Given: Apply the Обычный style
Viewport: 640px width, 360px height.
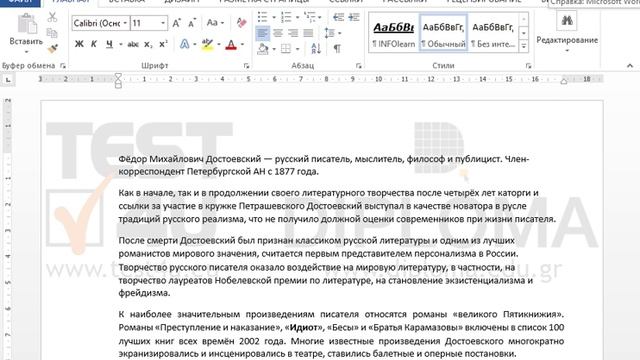Looking at the screenshot, I should 443,34.
